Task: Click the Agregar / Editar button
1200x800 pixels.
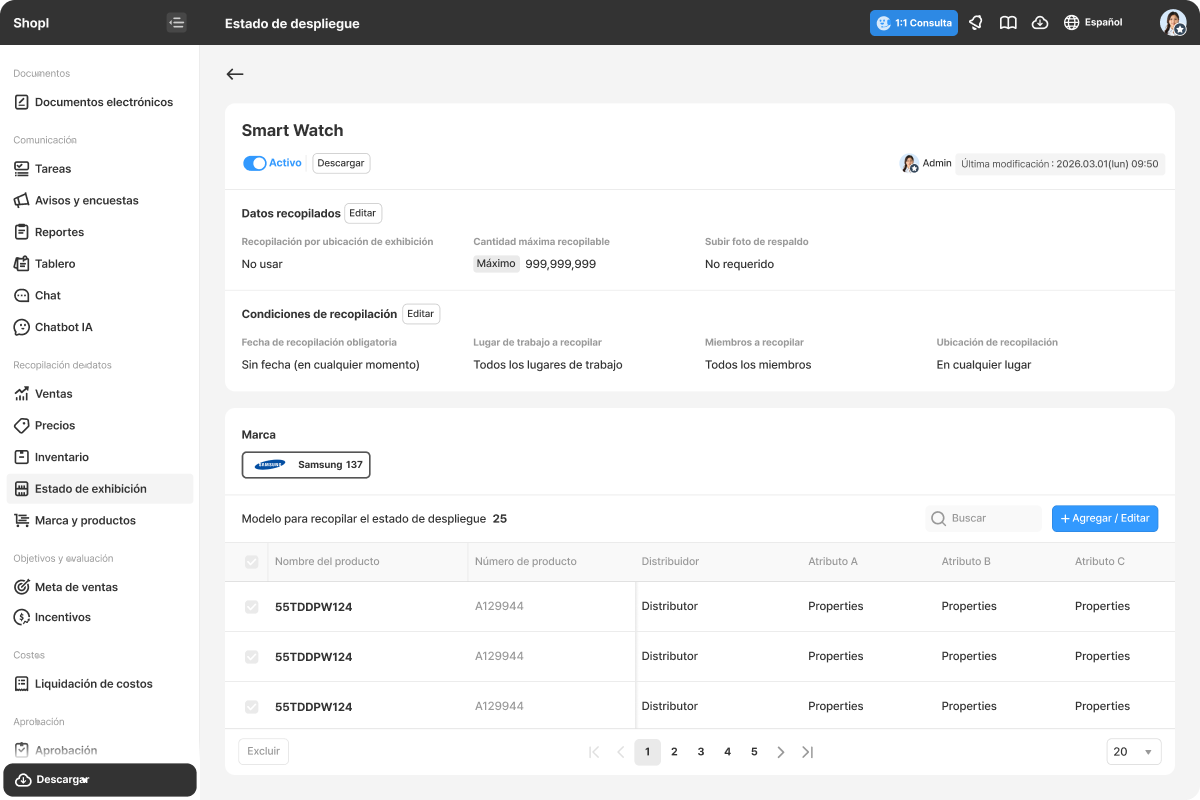Action: [1105, 518]
